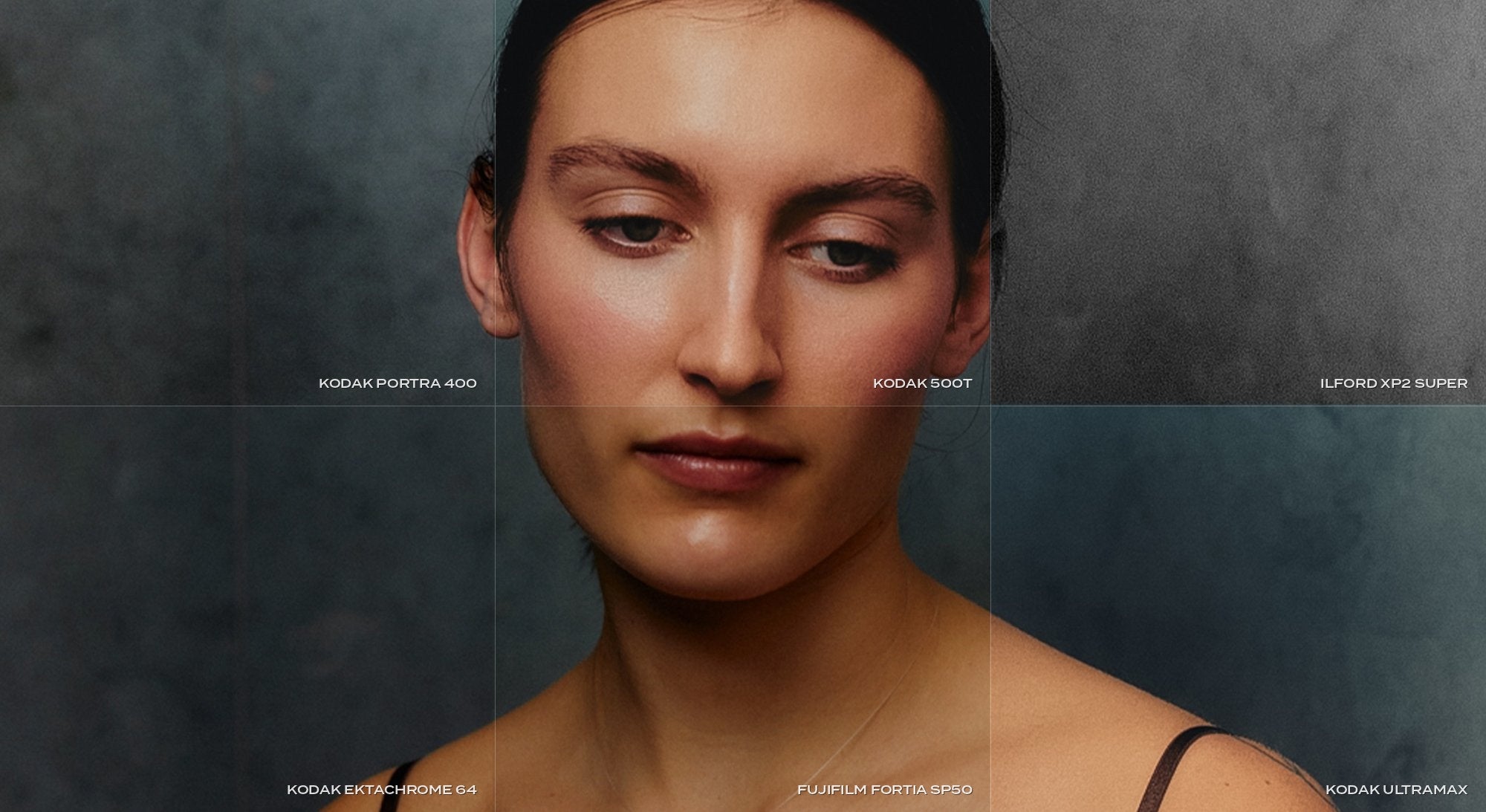Viewport: 1486px width, 812px height.
Task: Select the Kodak Portra 400 preview tile background
Action: tap(223, 186)
